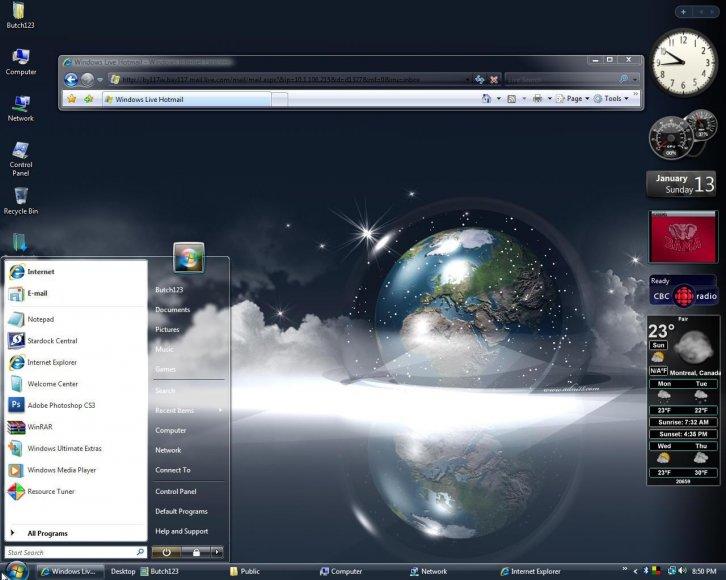The width and height of the screenshot is (726, 580).
Task: Click CBC radio gadget
Action: (x=683, y=291)
